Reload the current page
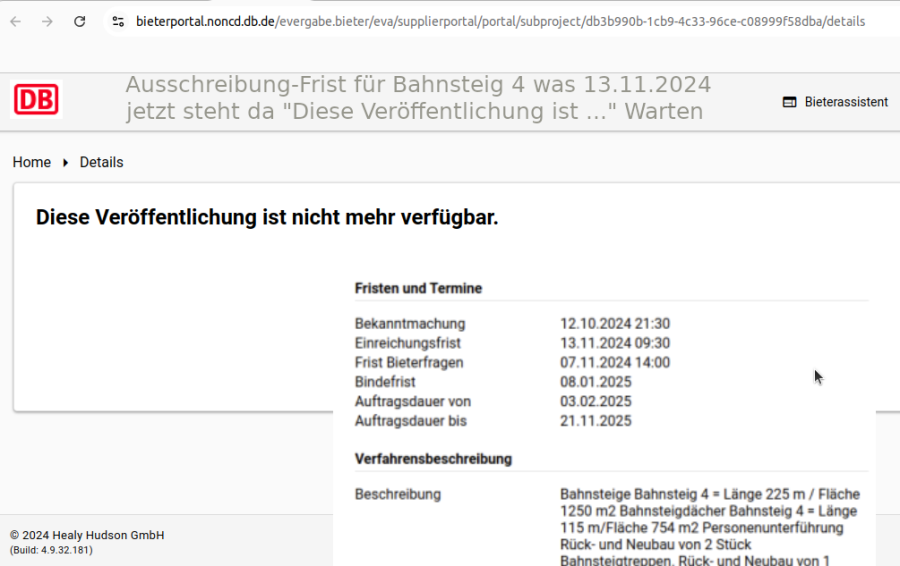Screen dimensions: 900x566 (x=80, y=21)
